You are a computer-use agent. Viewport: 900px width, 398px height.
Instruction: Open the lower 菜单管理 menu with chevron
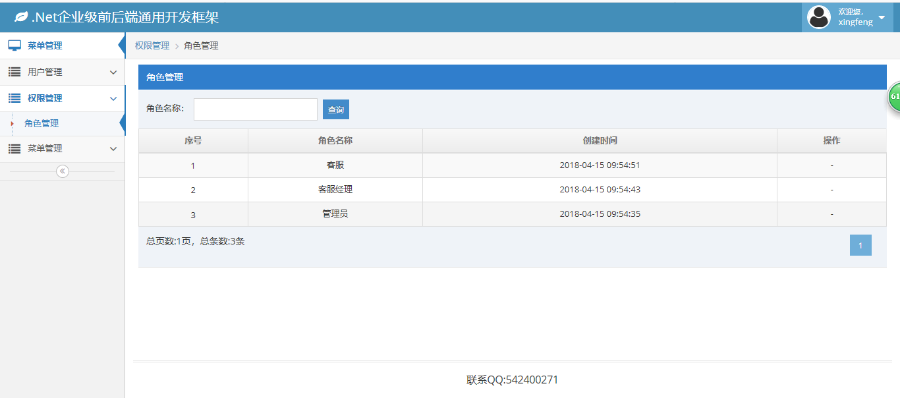(63, 148)
